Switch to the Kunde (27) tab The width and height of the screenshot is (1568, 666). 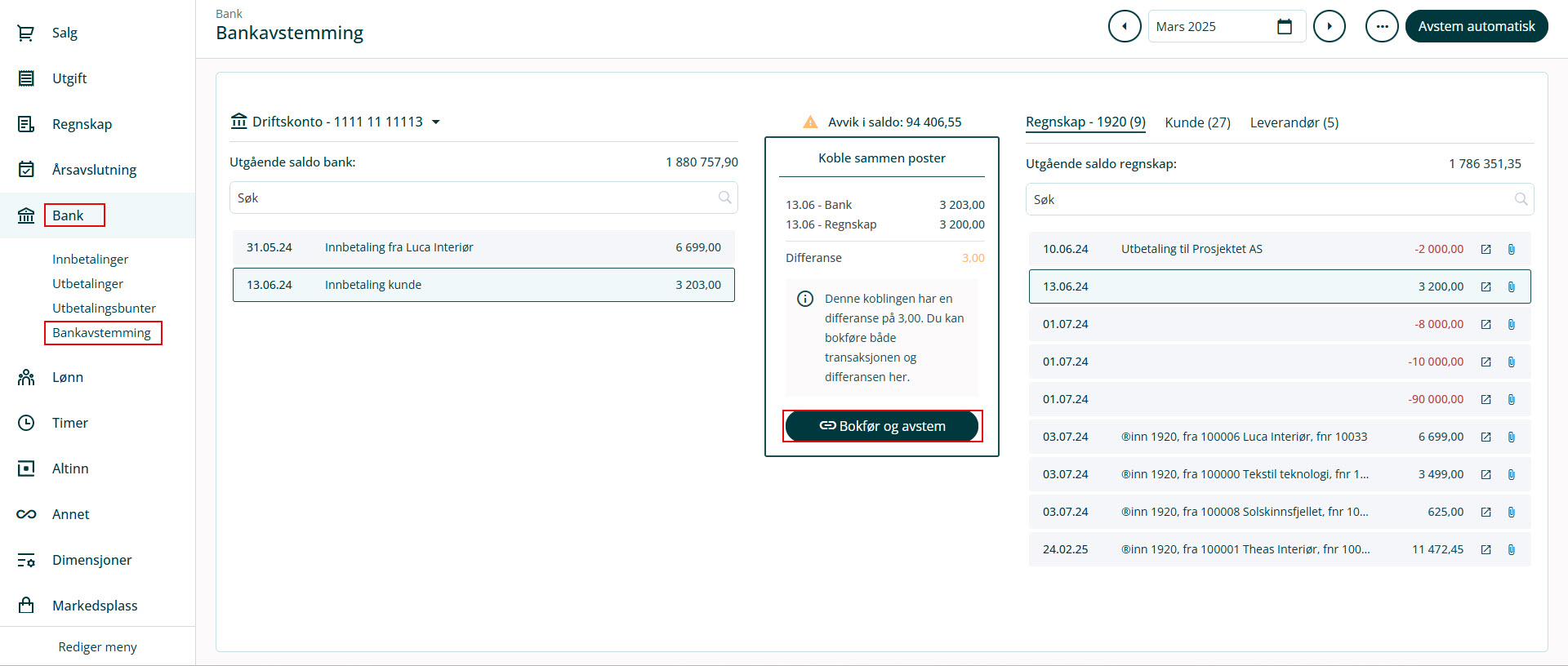click(x=1197, y=122)
